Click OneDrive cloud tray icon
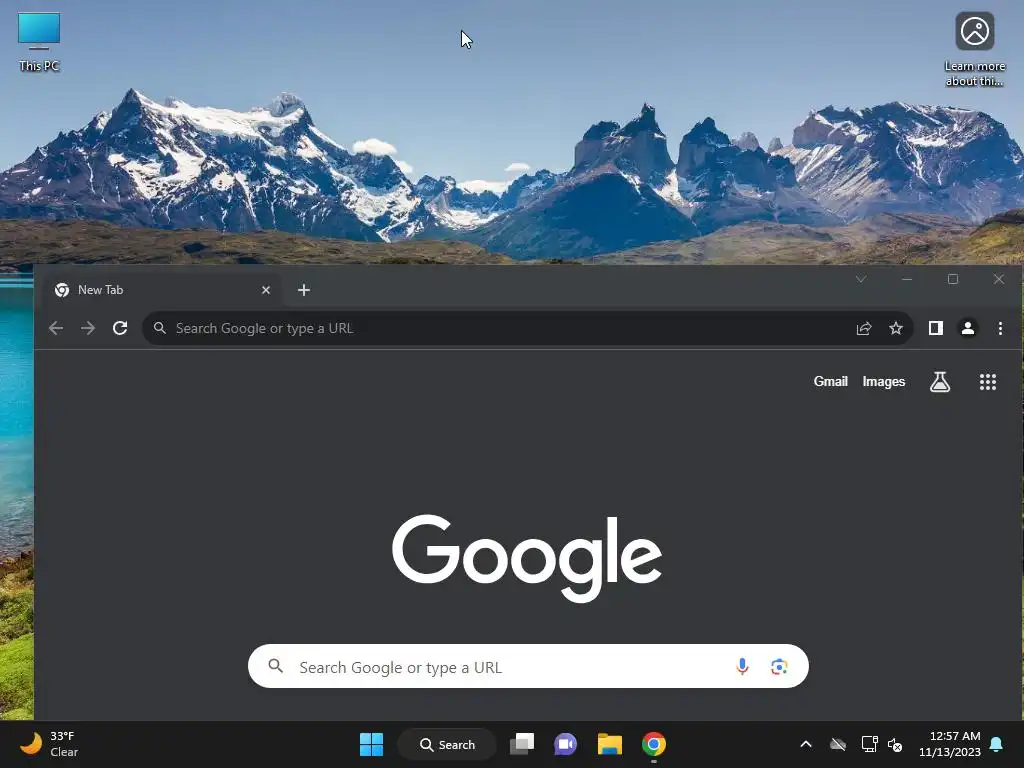Screen dimensions: 1024x768 pos(838,744)
